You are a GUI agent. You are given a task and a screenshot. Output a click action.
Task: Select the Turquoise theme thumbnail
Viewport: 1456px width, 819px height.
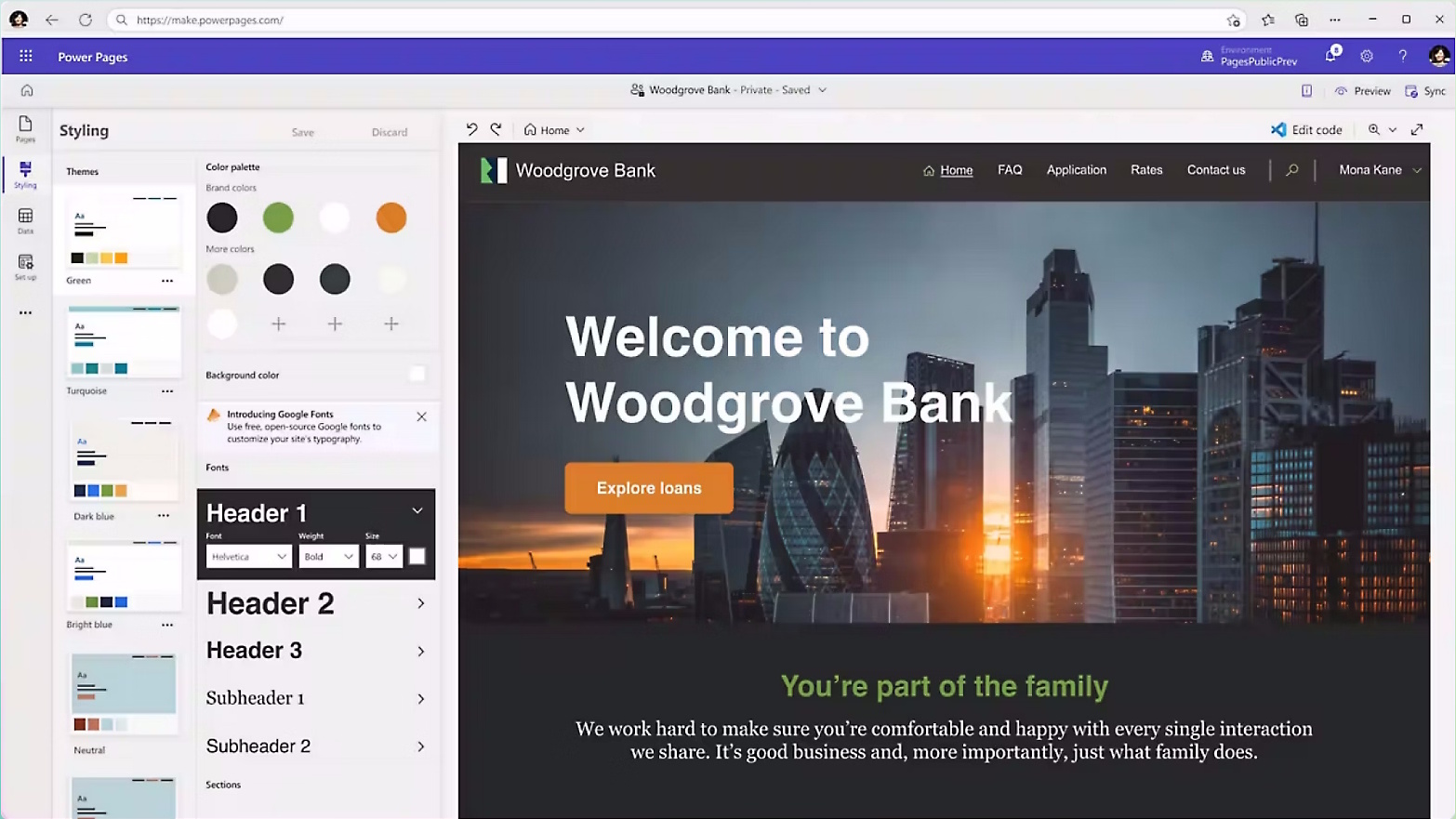pos(124,341)
